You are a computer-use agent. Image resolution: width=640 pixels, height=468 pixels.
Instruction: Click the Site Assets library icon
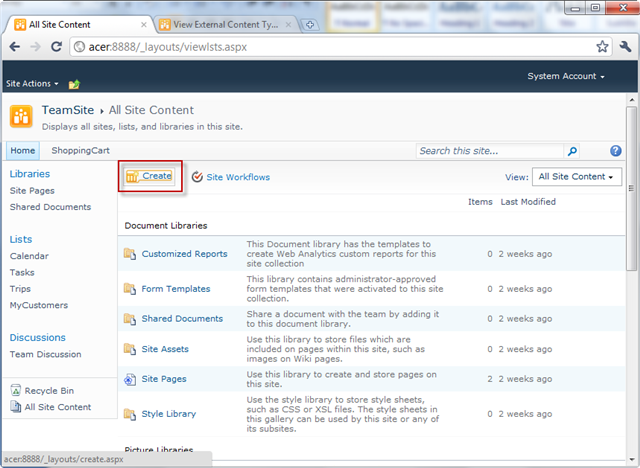(x=130, y=349)
